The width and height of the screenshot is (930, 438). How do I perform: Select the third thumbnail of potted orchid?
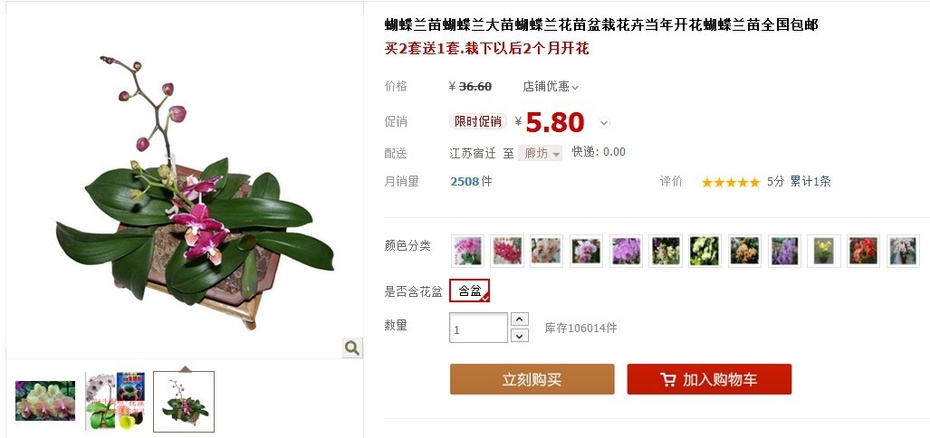184,402
